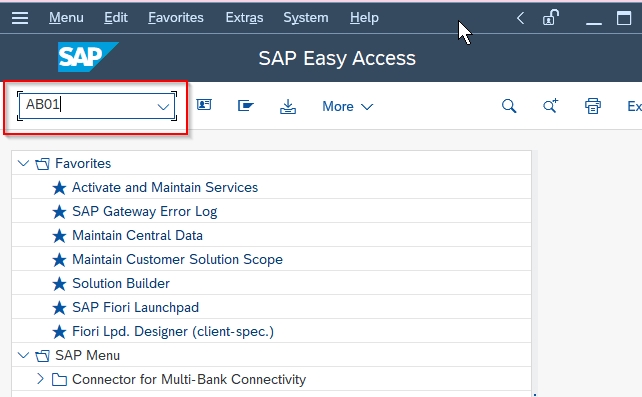Launch SAP Fiori Launchpad favorite
The height and width of the screenshot is (397, 642).
135,307
